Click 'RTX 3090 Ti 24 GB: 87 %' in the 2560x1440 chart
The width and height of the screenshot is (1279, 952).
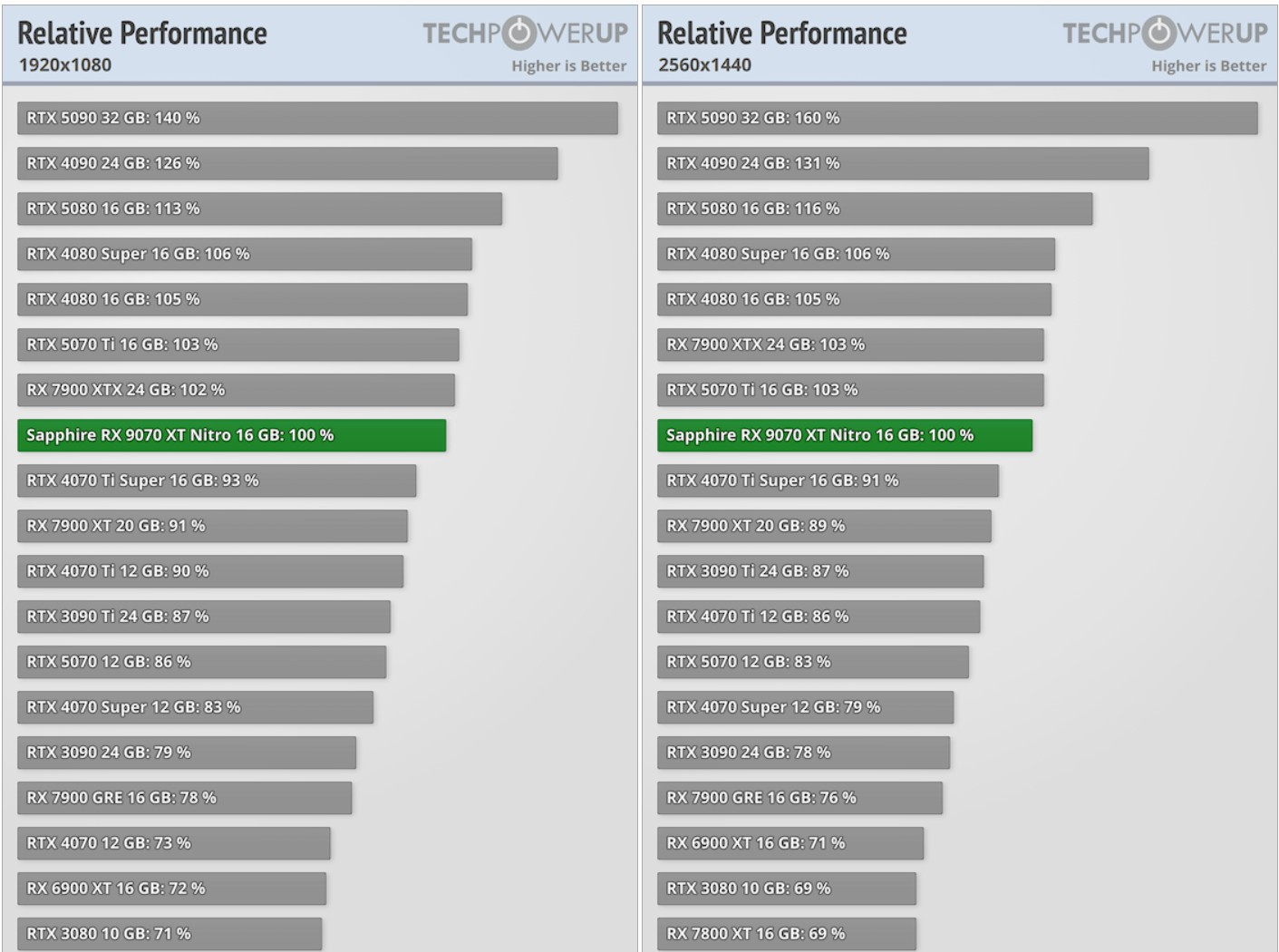[820, 571]
